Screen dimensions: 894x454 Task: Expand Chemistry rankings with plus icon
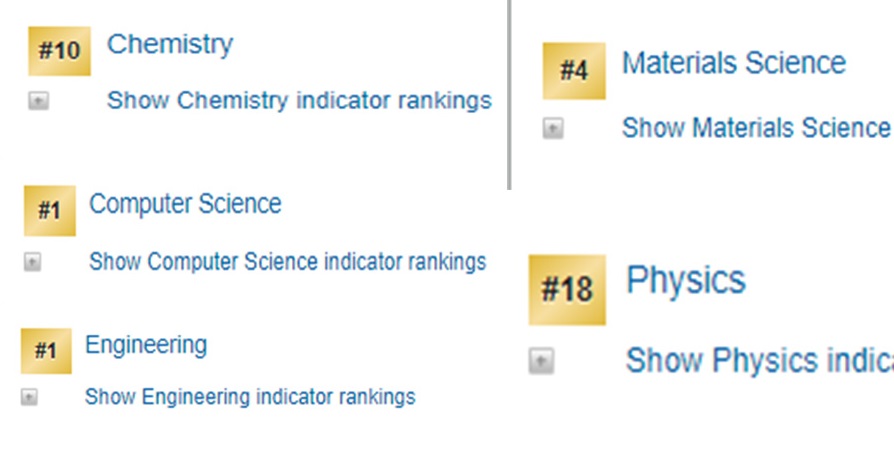[x=38, y=101]
